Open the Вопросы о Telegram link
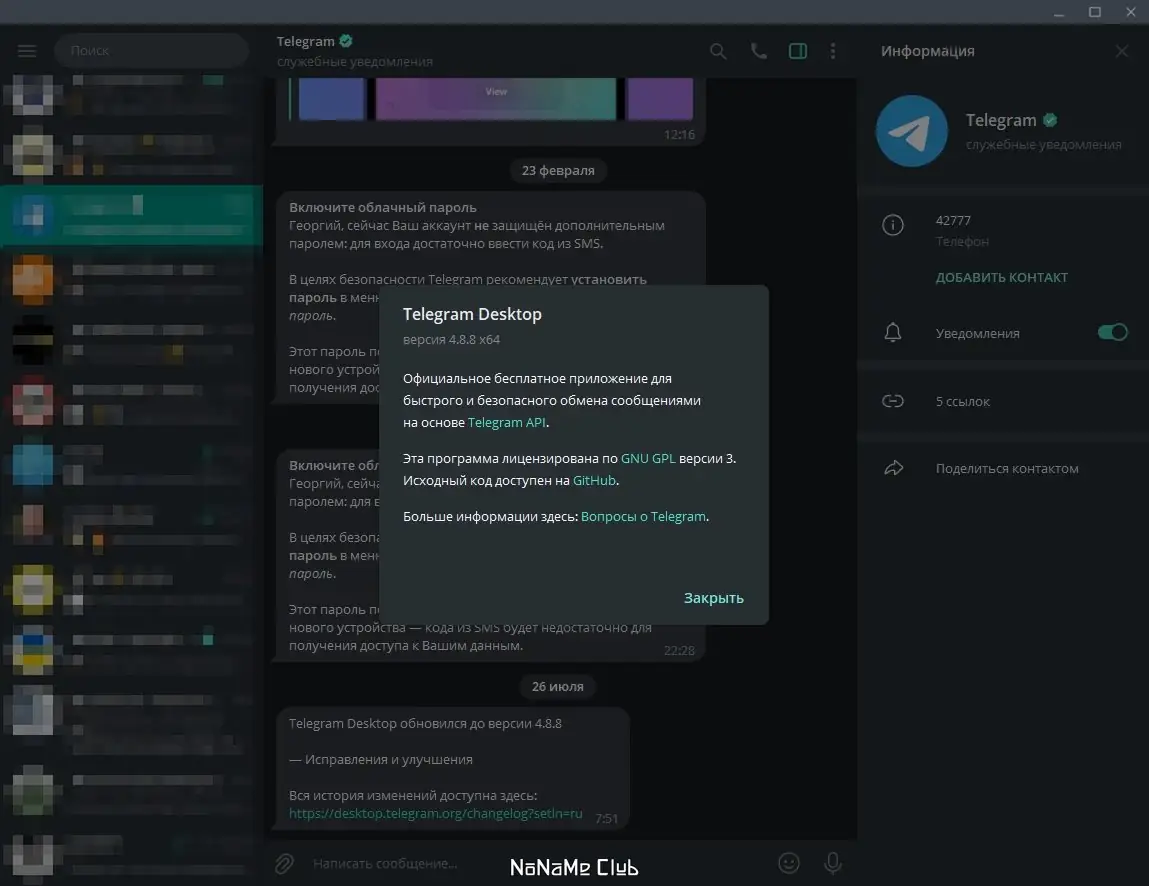 pyautogui.click(x=643, y=517)
